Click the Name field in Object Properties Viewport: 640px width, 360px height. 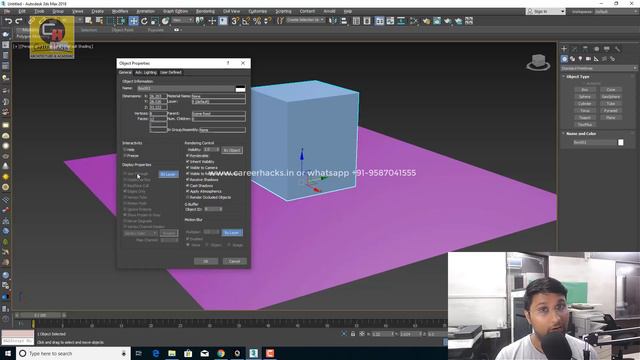(185, 88)
